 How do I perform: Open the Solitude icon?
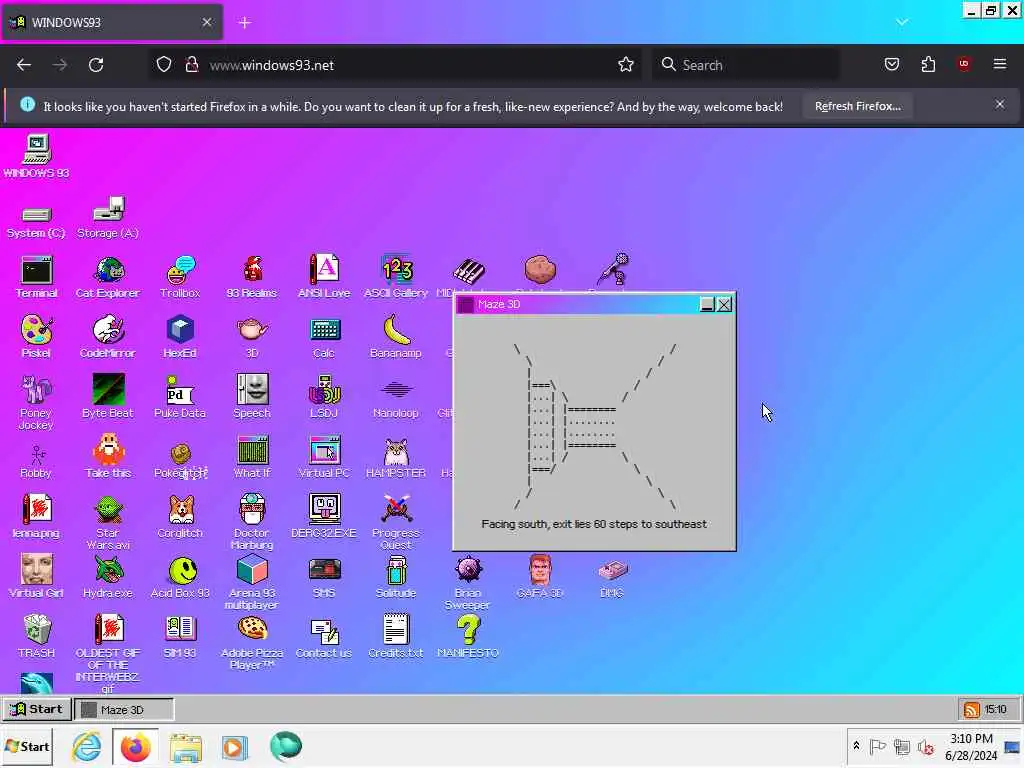click(x=396, y=577)
